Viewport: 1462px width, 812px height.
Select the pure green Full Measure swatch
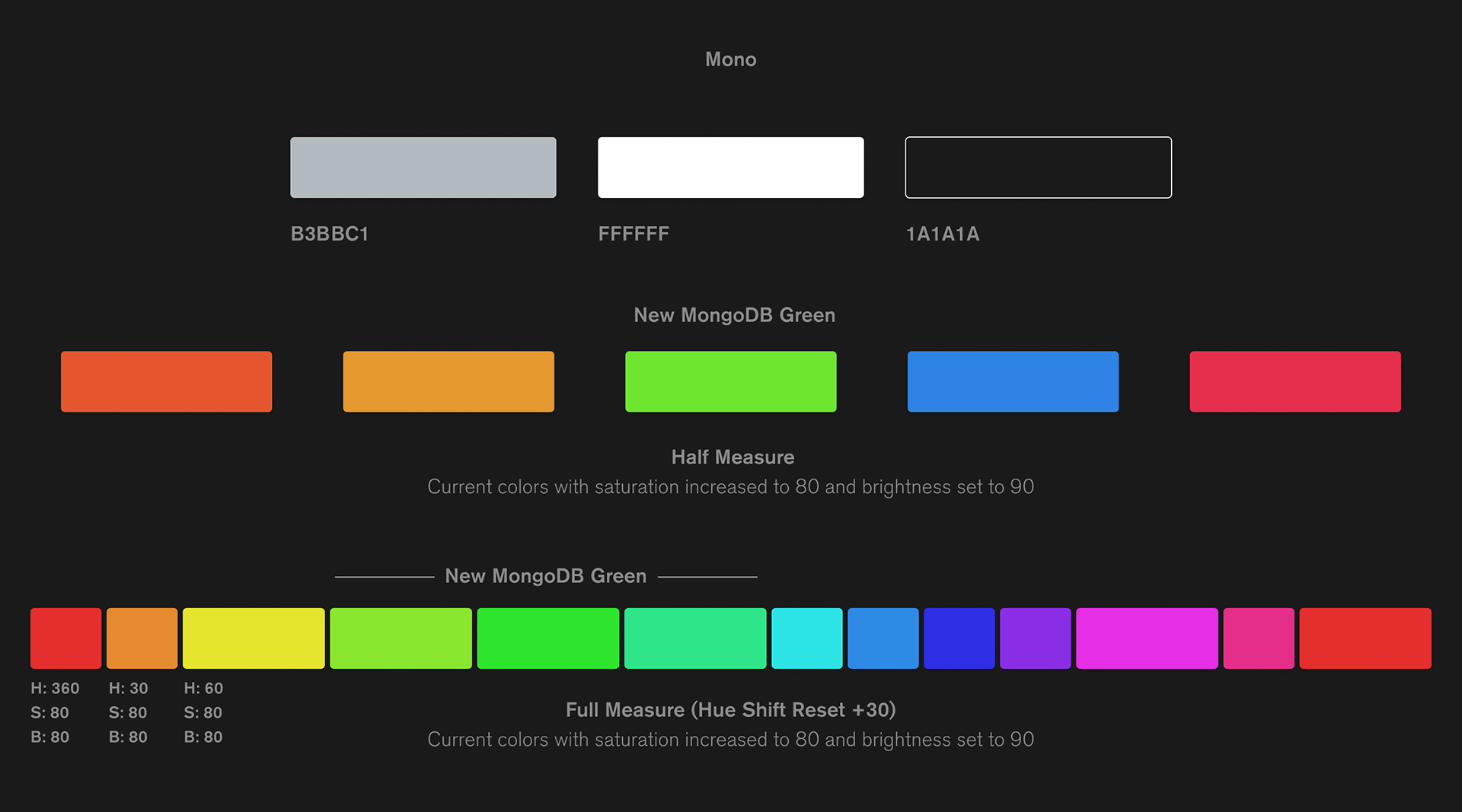pos(548,638)
